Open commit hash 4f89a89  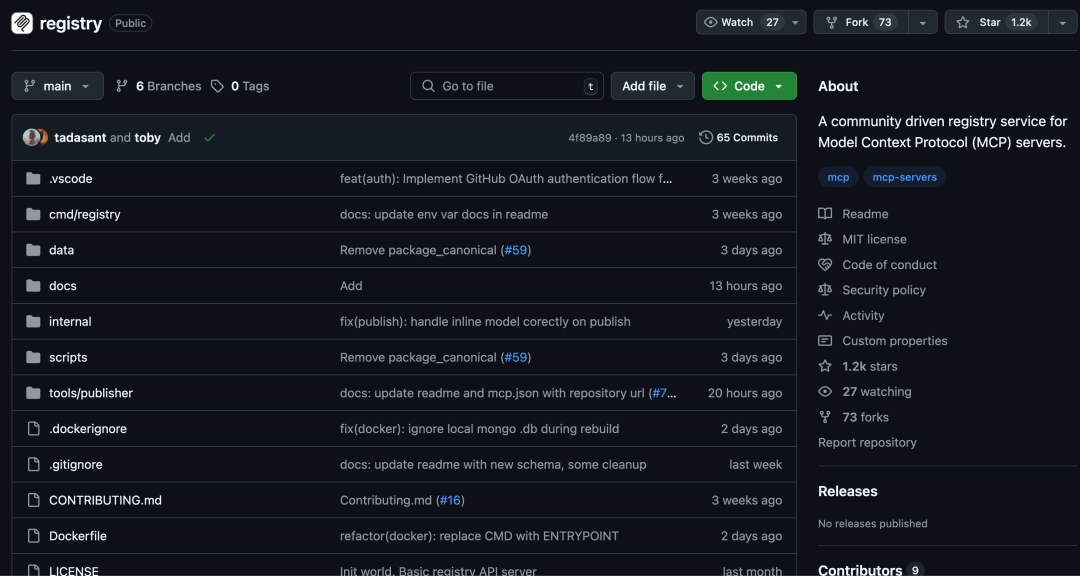(x=590, y=138)
